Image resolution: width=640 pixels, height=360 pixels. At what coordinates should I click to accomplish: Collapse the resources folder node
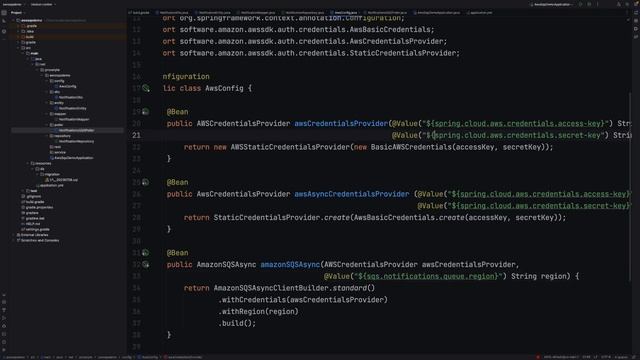pyautogui.click(x=28, y=163)
